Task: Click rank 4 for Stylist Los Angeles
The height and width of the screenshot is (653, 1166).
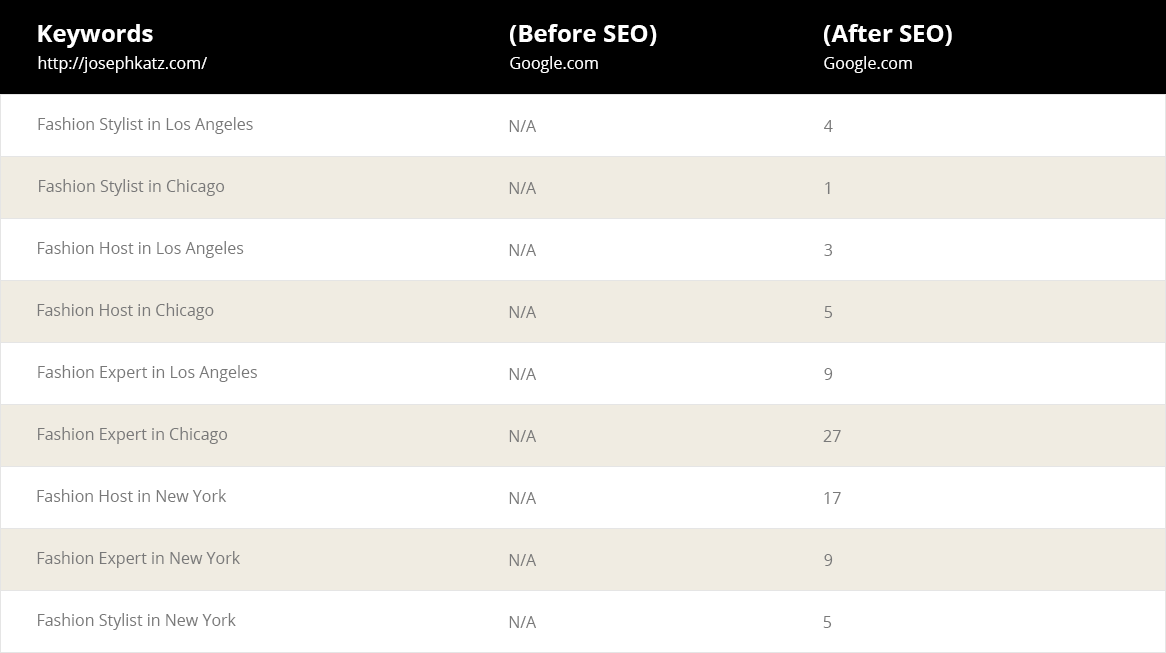Action: [828, 126]
